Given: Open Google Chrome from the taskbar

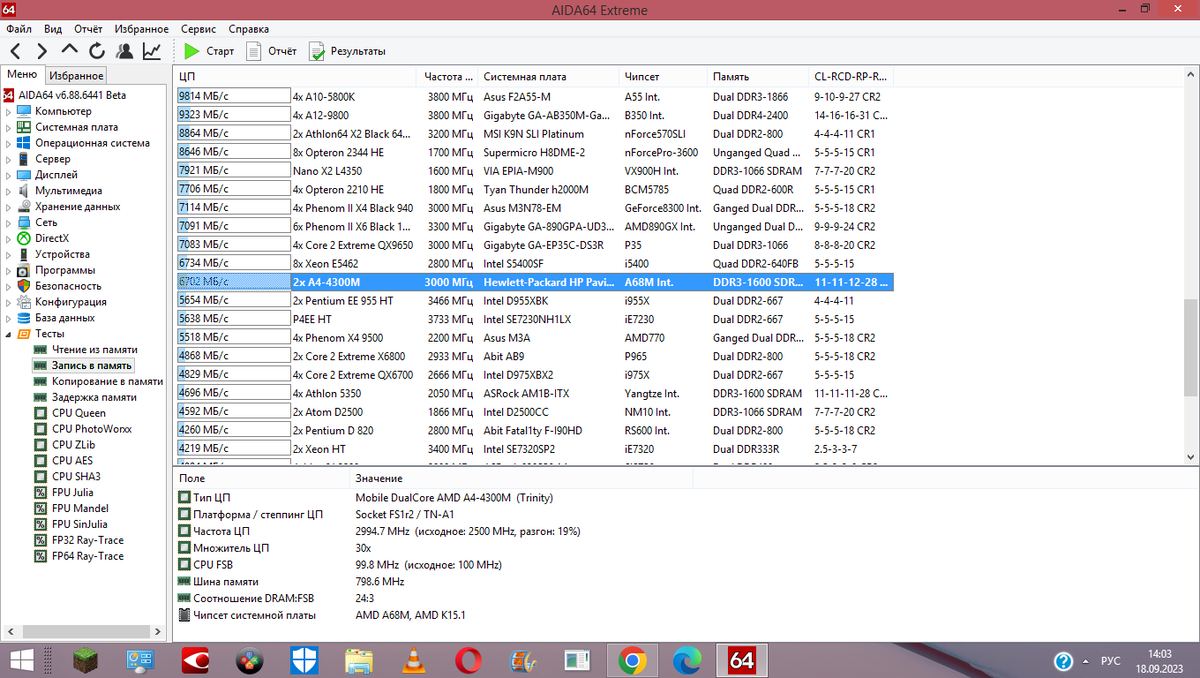Looking at the screenshot, I should click(632, 661).
